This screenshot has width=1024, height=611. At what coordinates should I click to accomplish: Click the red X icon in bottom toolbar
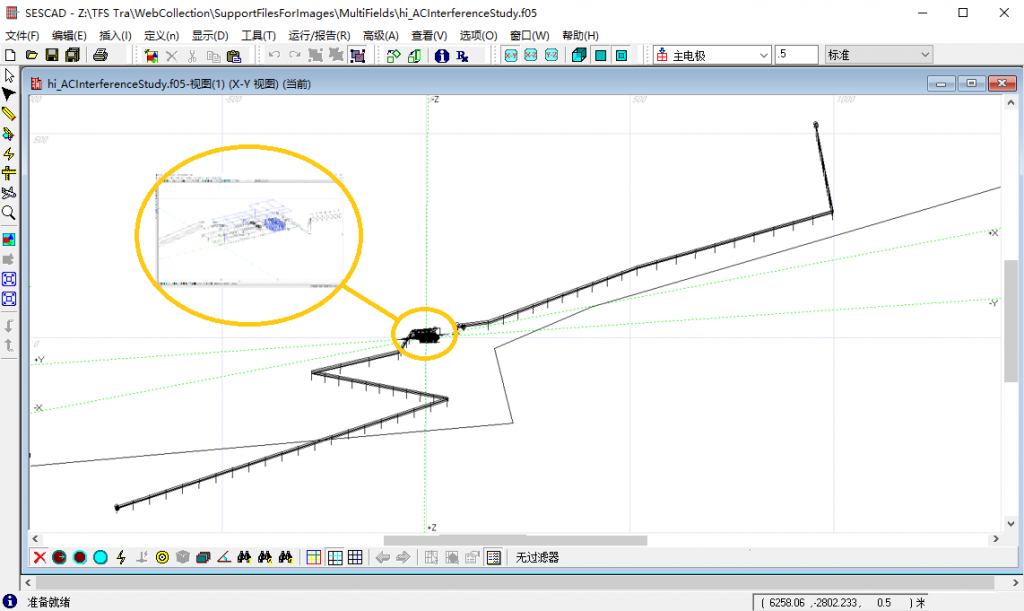pyautogui.click(x=39, y=557)
